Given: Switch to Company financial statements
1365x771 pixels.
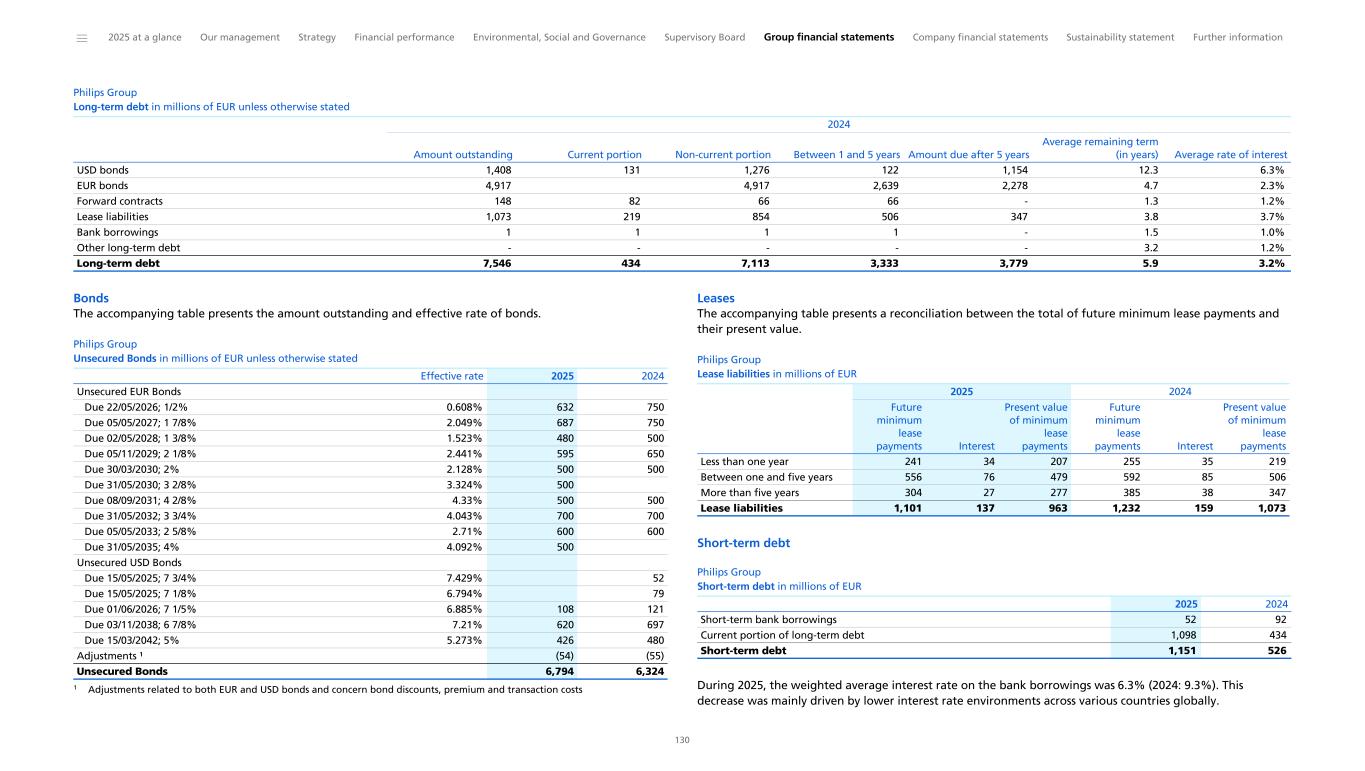Looking at the screenshot, I should [x=980, y=37].
